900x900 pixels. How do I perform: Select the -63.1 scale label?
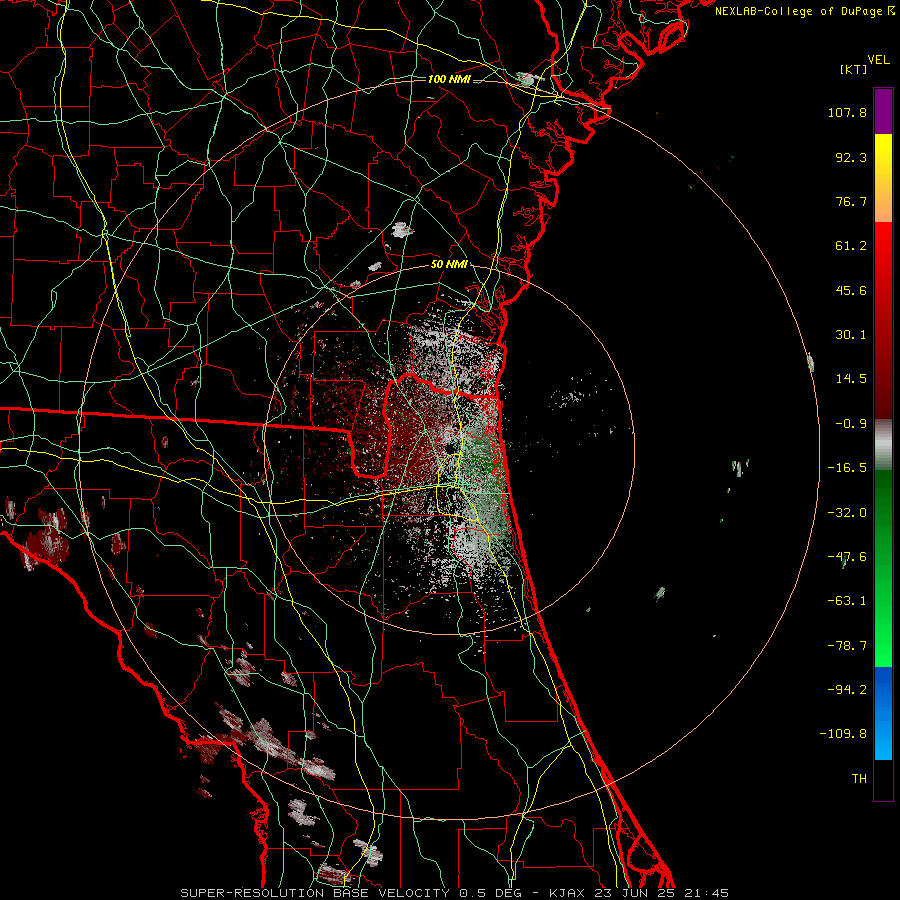(847, 601)
